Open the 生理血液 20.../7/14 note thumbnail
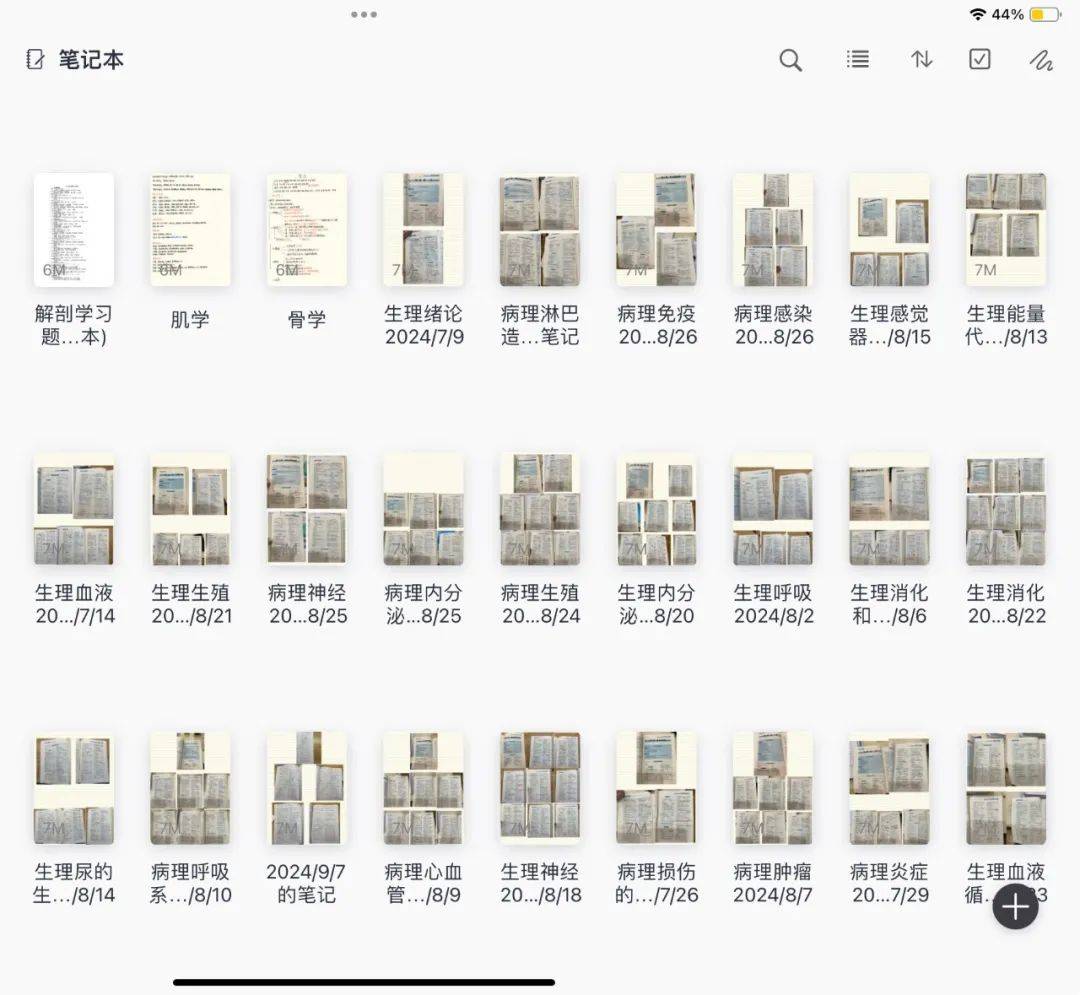Image resolution: width=1080 pixels, height=995 pixels. [74, 509]
